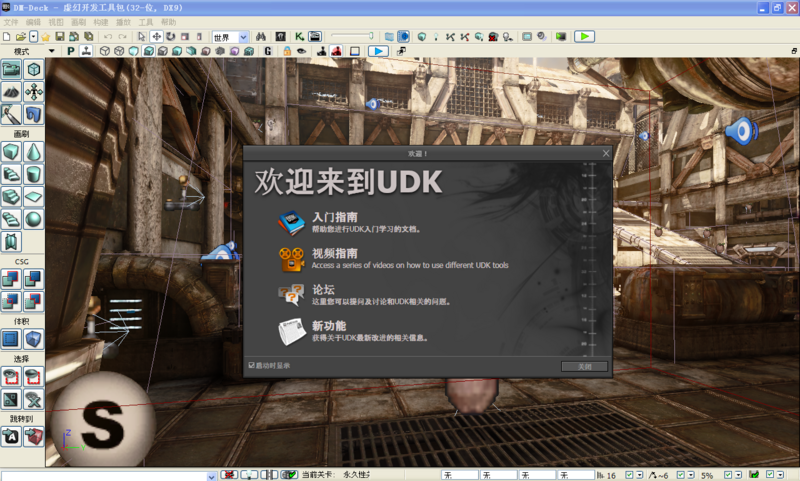800x481 pixels.
Task: Open Matinee with the clapperboard icon
Action: point(315,37)
